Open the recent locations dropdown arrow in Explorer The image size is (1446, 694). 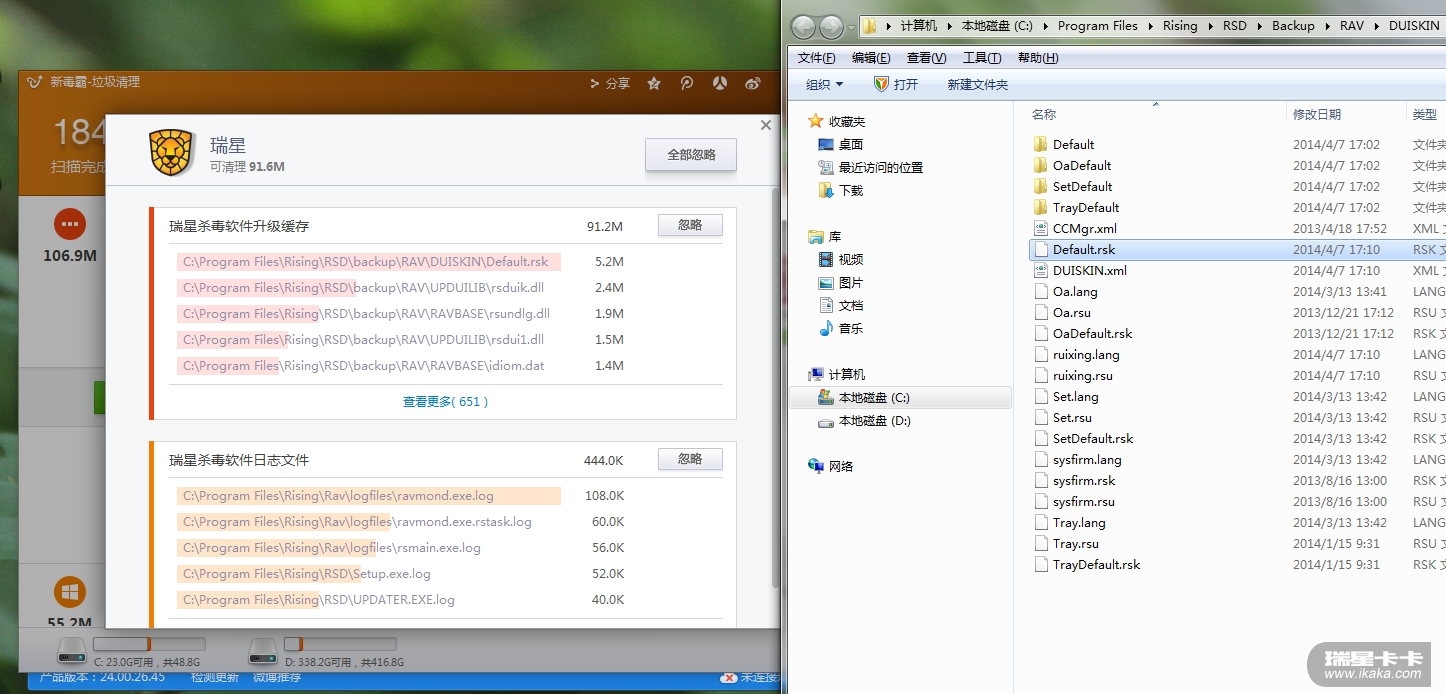pos(851,27)
